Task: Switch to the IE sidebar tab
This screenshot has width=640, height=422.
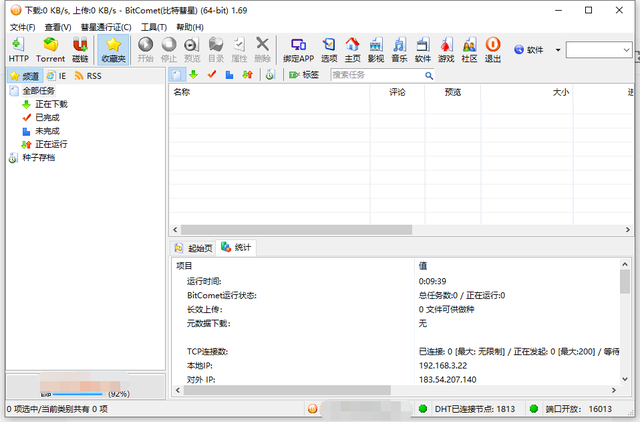Action: coord(56,76)
